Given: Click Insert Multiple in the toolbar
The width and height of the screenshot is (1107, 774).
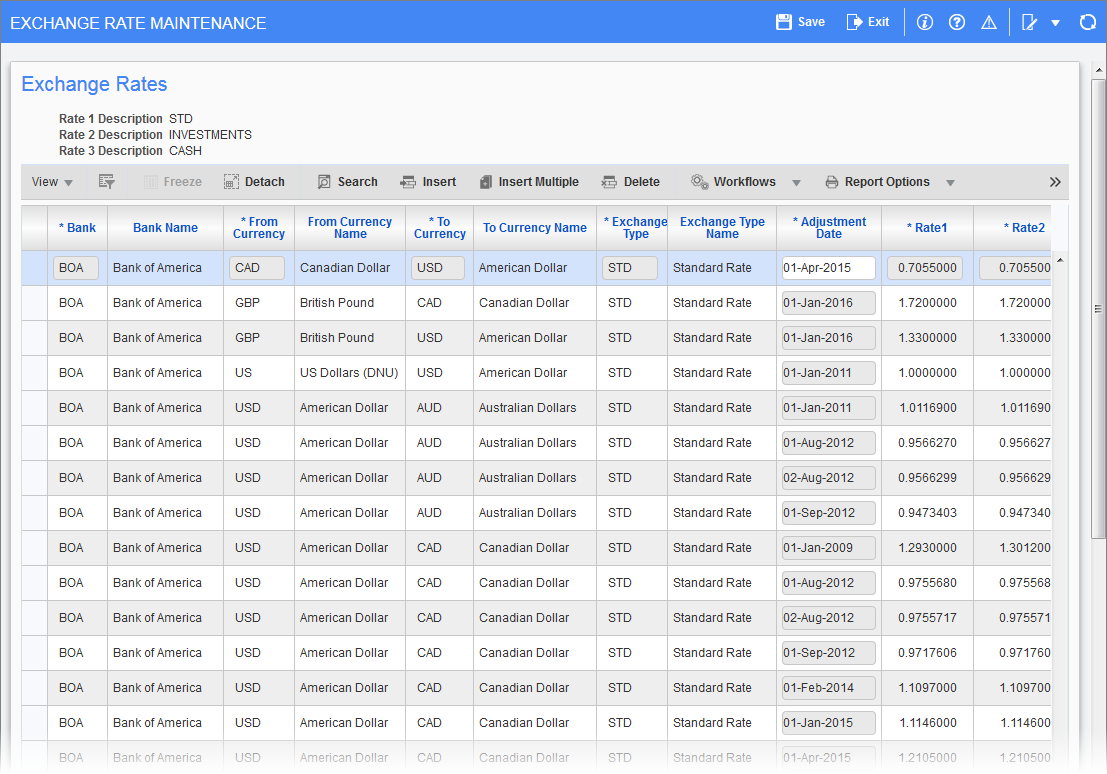Looking at the screenshot, I should pyautogui.click(x=529, y=182).
